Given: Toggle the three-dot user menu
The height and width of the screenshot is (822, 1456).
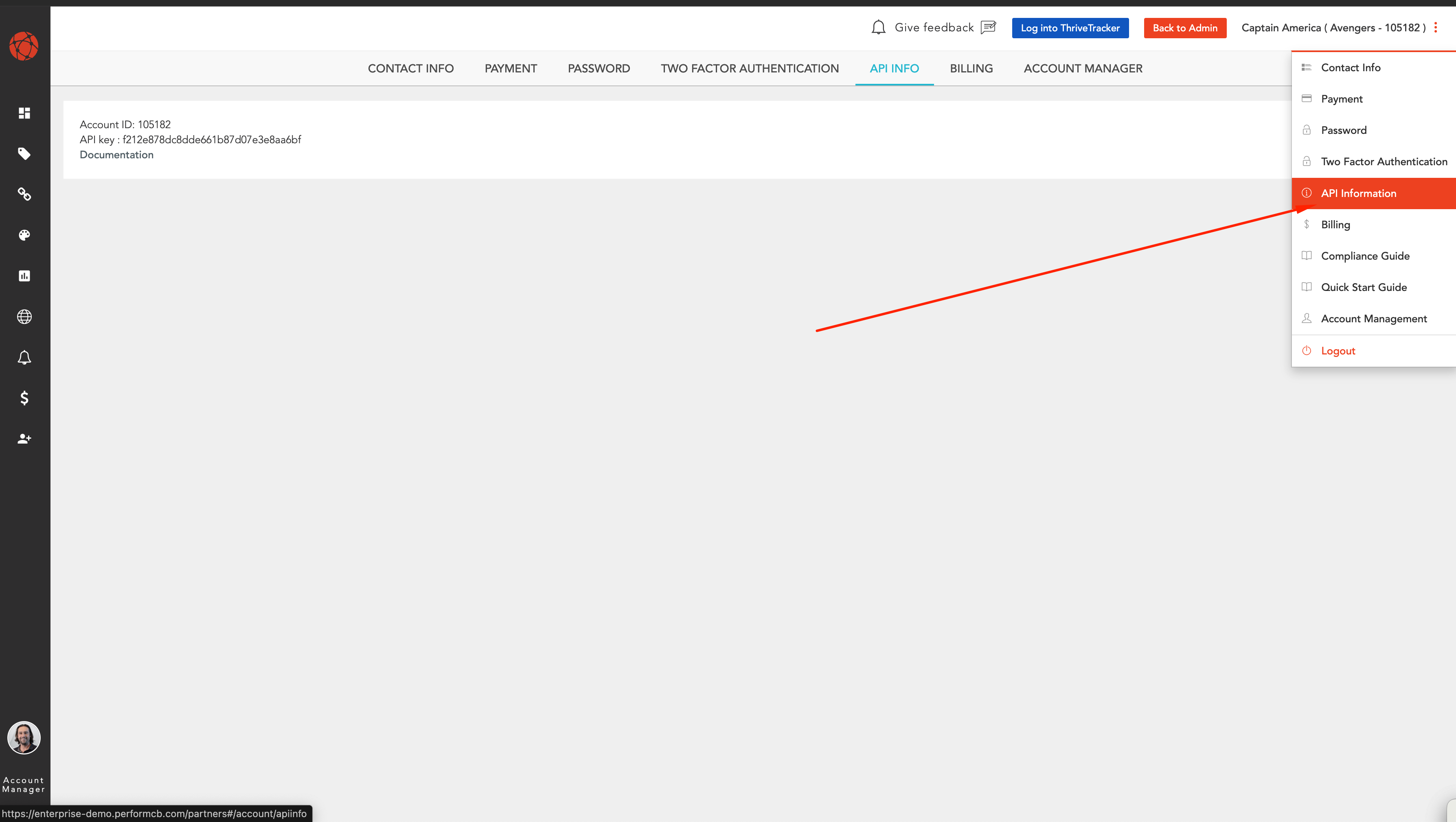Looking at the screenshot, I should tap(1435, 28).
